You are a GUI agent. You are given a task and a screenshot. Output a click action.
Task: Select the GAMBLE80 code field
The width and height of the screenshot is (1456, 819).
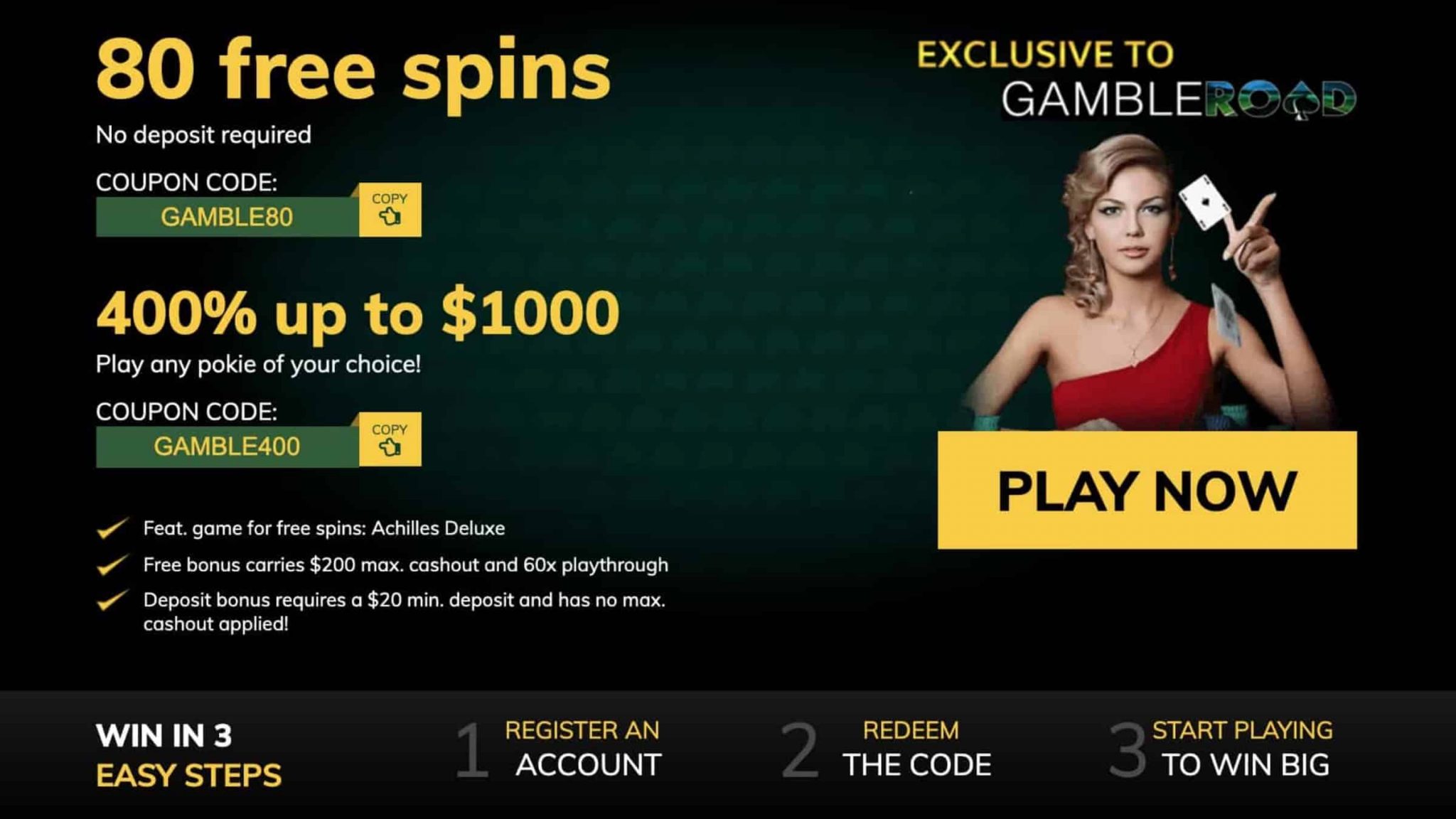(227, 217)
